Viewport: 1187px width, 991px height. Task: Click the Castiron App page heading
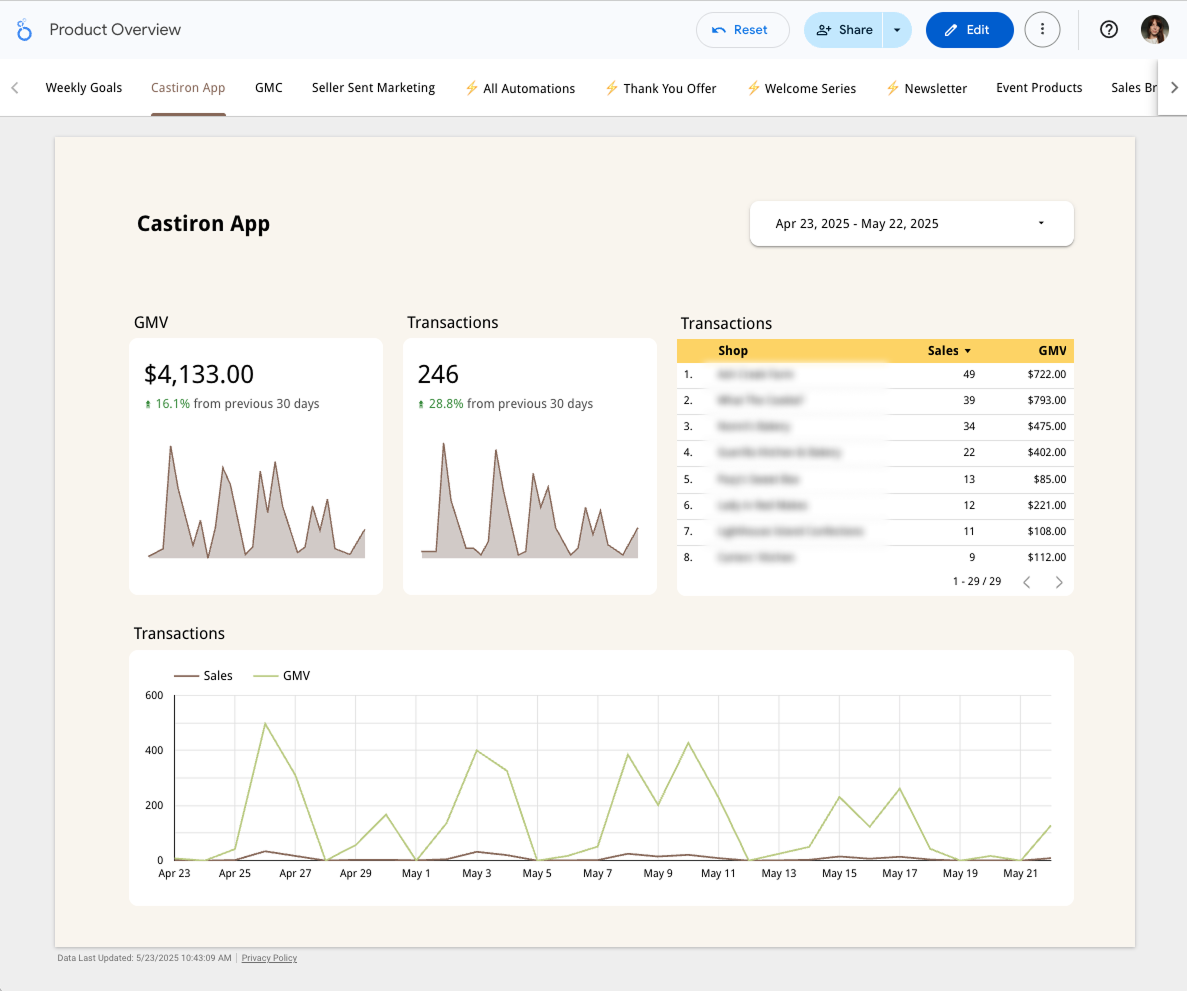(203, 223)
